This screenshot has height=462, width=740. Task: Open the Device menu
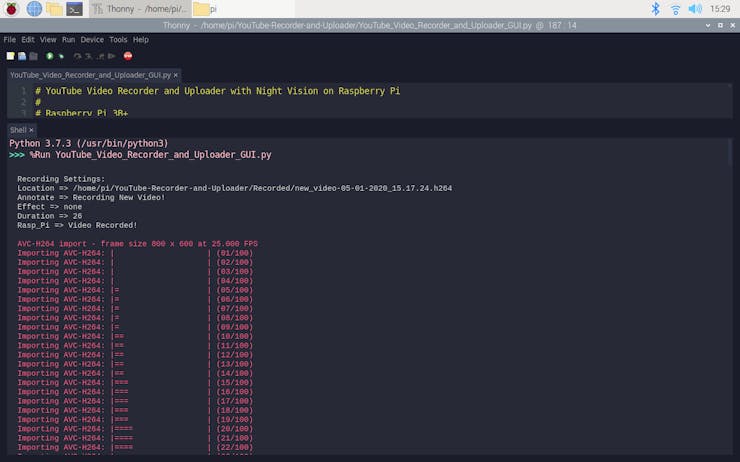coord(92,40)
